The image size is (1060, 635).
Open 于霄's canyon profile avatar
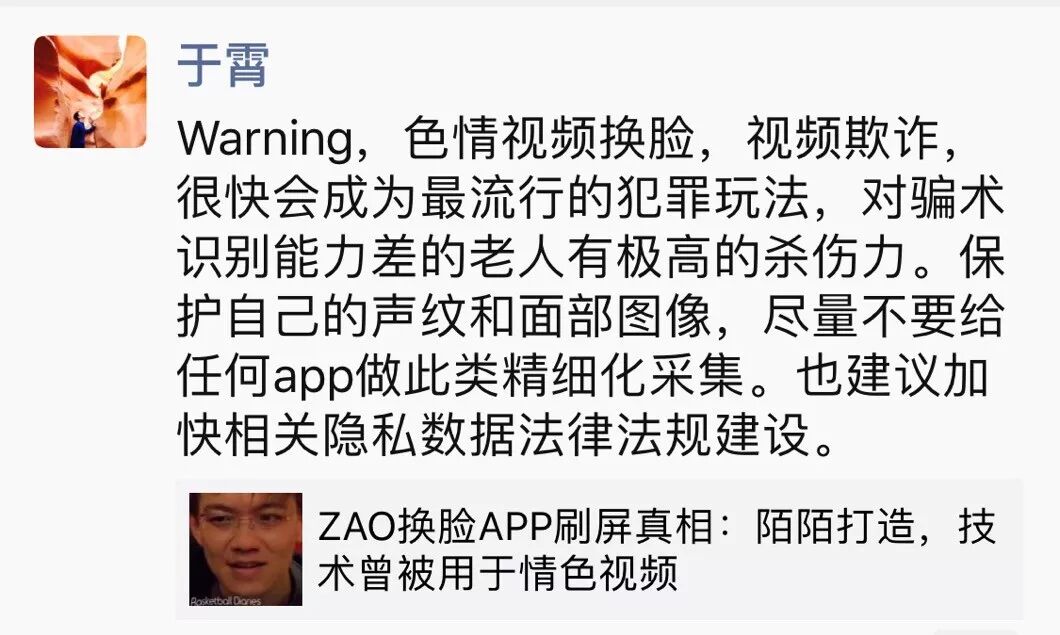coord(90,91)
